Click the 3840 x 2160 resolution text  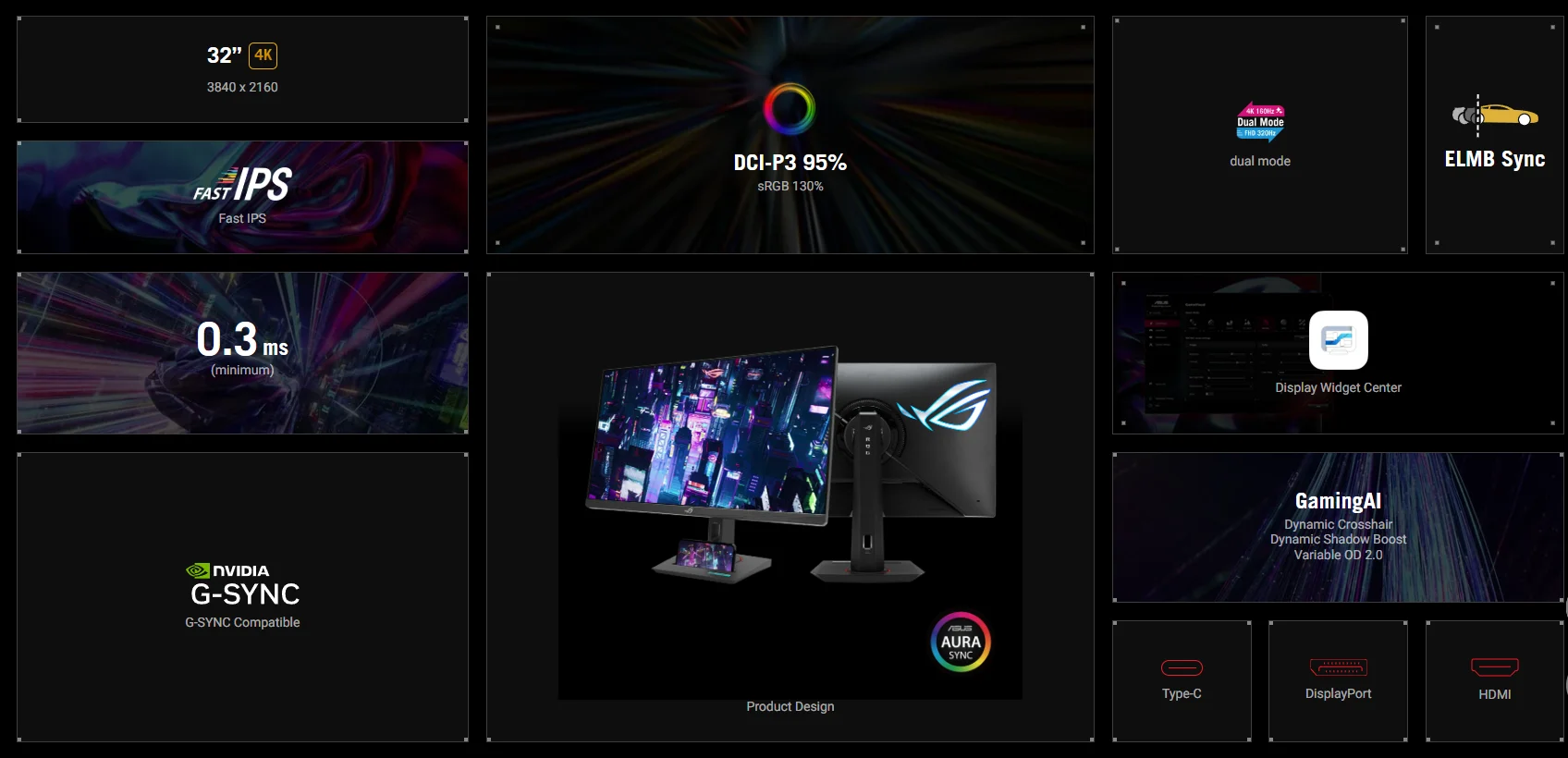(242, 87)
